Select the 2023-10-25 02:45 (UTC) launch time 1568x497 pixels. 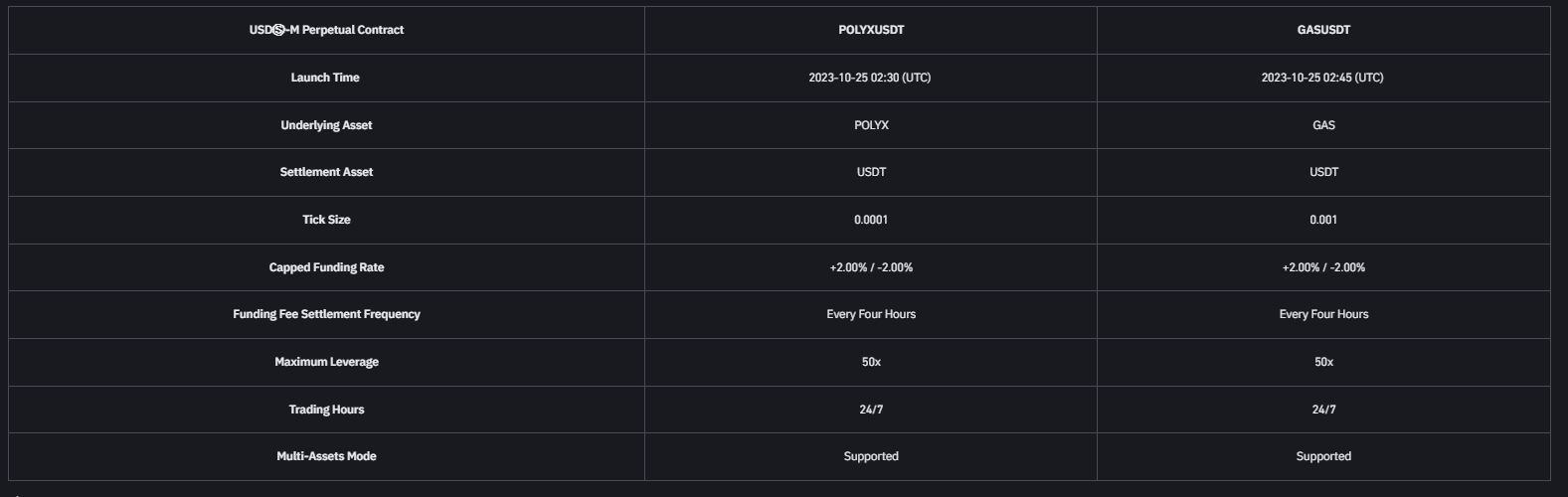(x=1322, y=78)
